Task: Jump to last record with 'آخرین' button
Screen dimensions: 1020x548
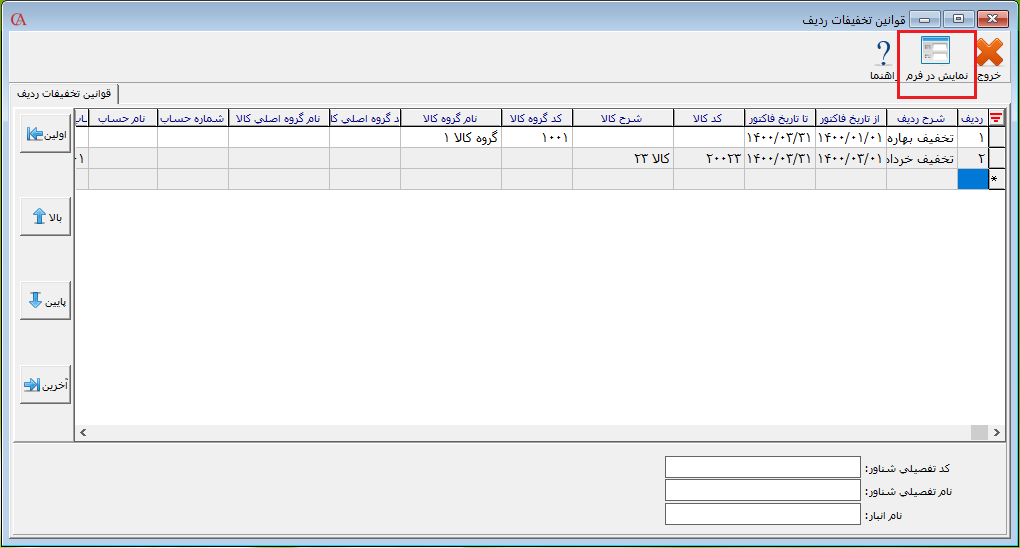Action: [x=45, y=385]
